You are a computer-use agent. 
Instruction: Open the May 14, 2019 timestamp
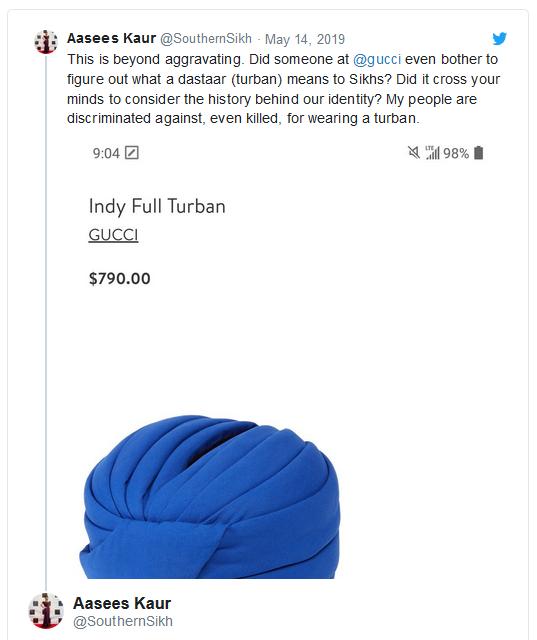305,39
